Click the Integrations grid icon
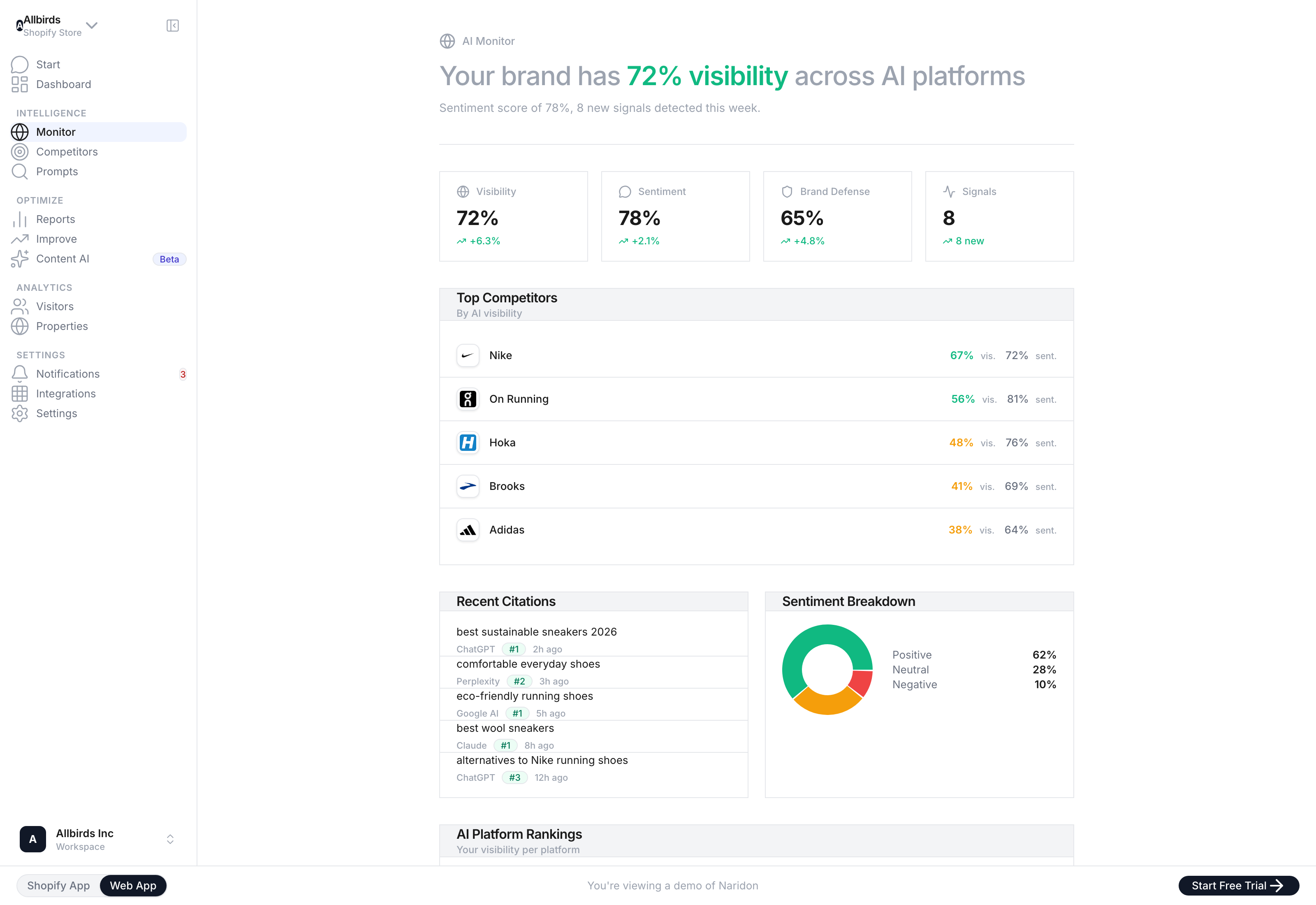The image size is (1316, 905). coord(20,394)
